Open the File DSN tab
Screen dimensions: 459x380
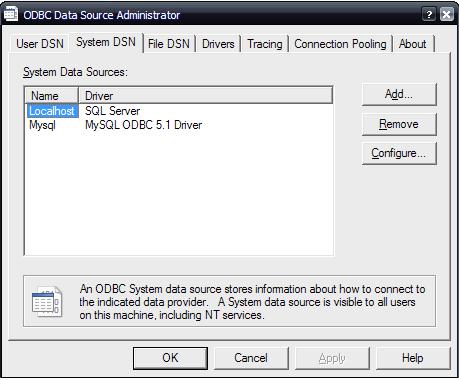point(169,44)
